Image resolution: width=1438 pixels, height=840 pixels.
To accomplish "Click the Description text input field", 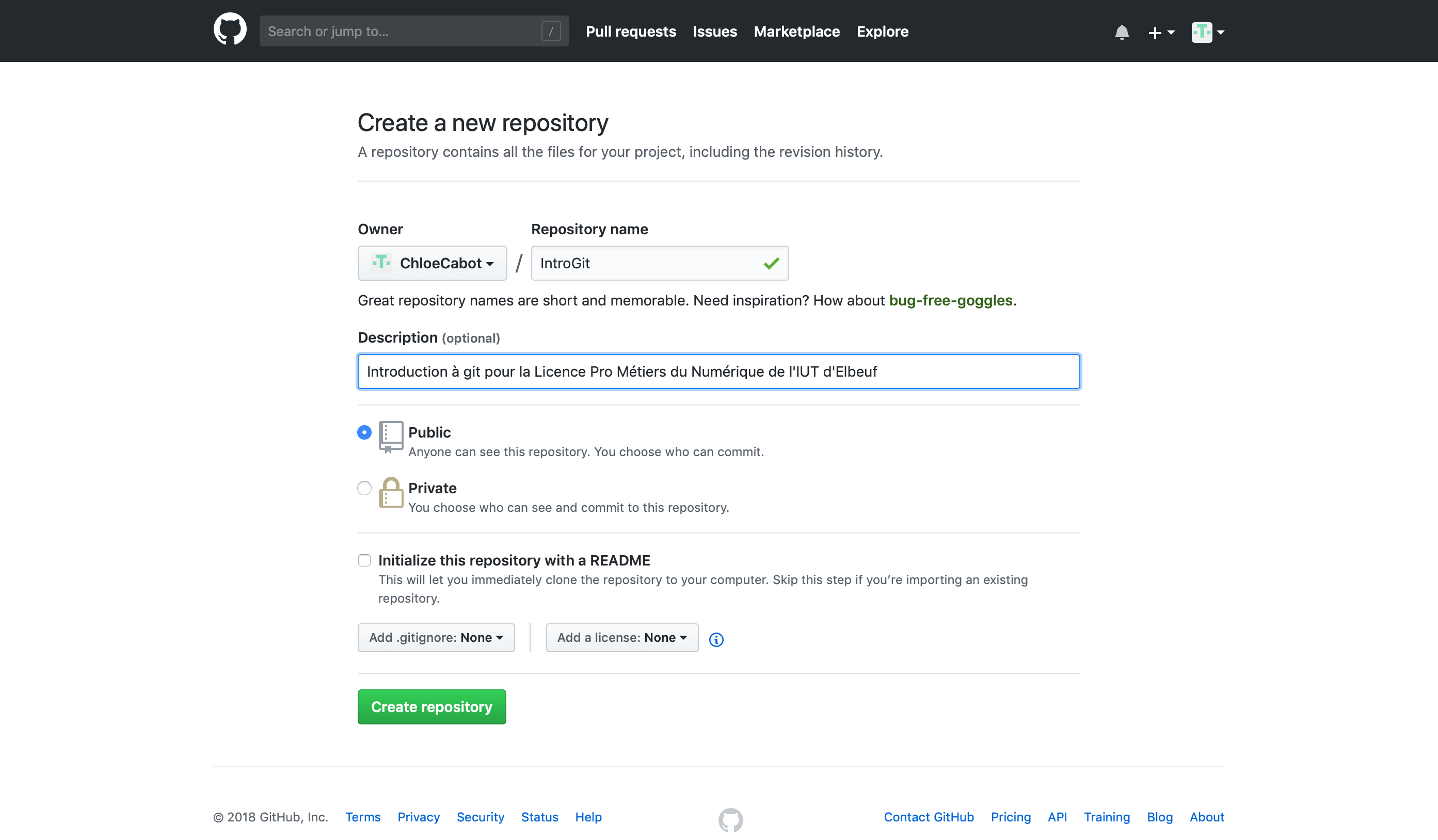I will [718, 371].
